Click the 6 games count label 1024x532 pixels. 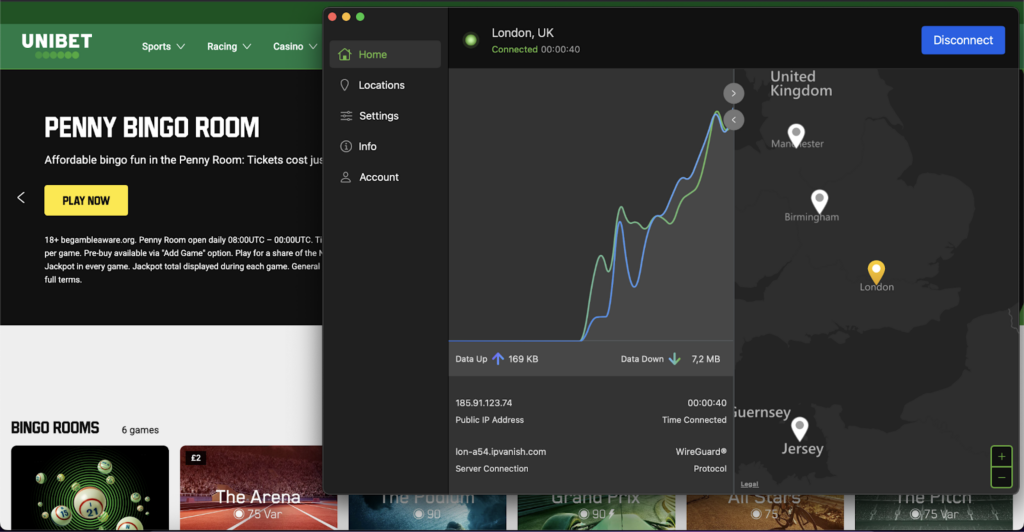click(140, 430)
